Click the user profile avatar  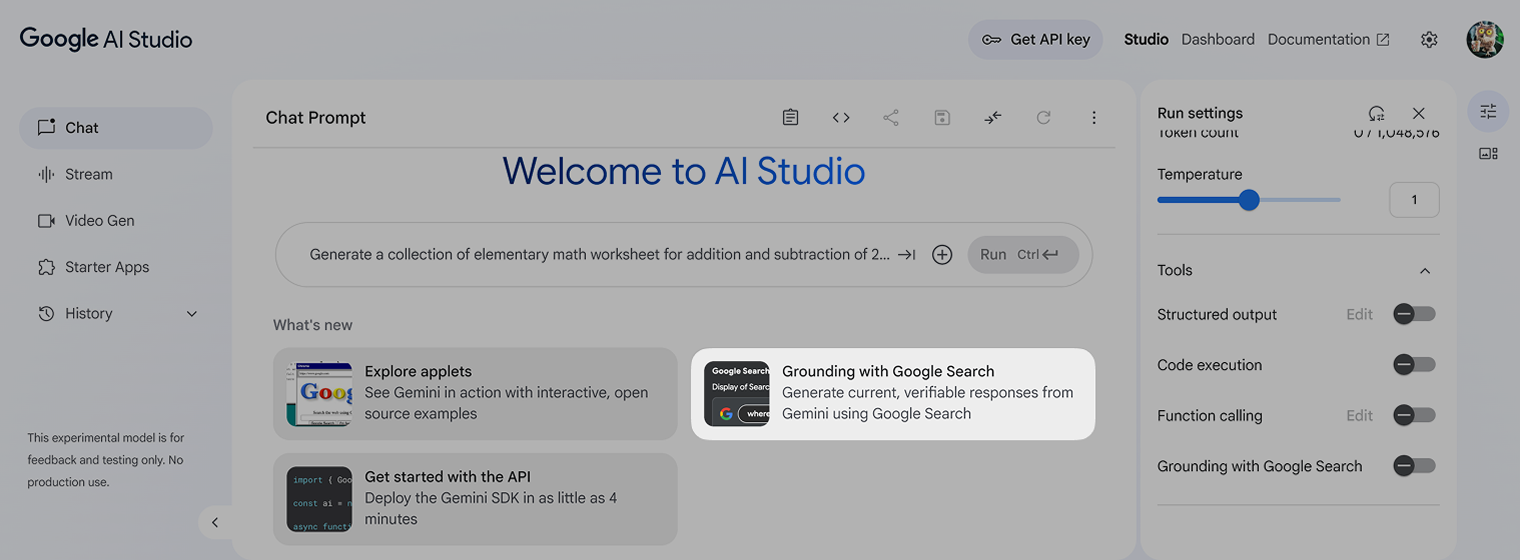[x=1485, y=40]
